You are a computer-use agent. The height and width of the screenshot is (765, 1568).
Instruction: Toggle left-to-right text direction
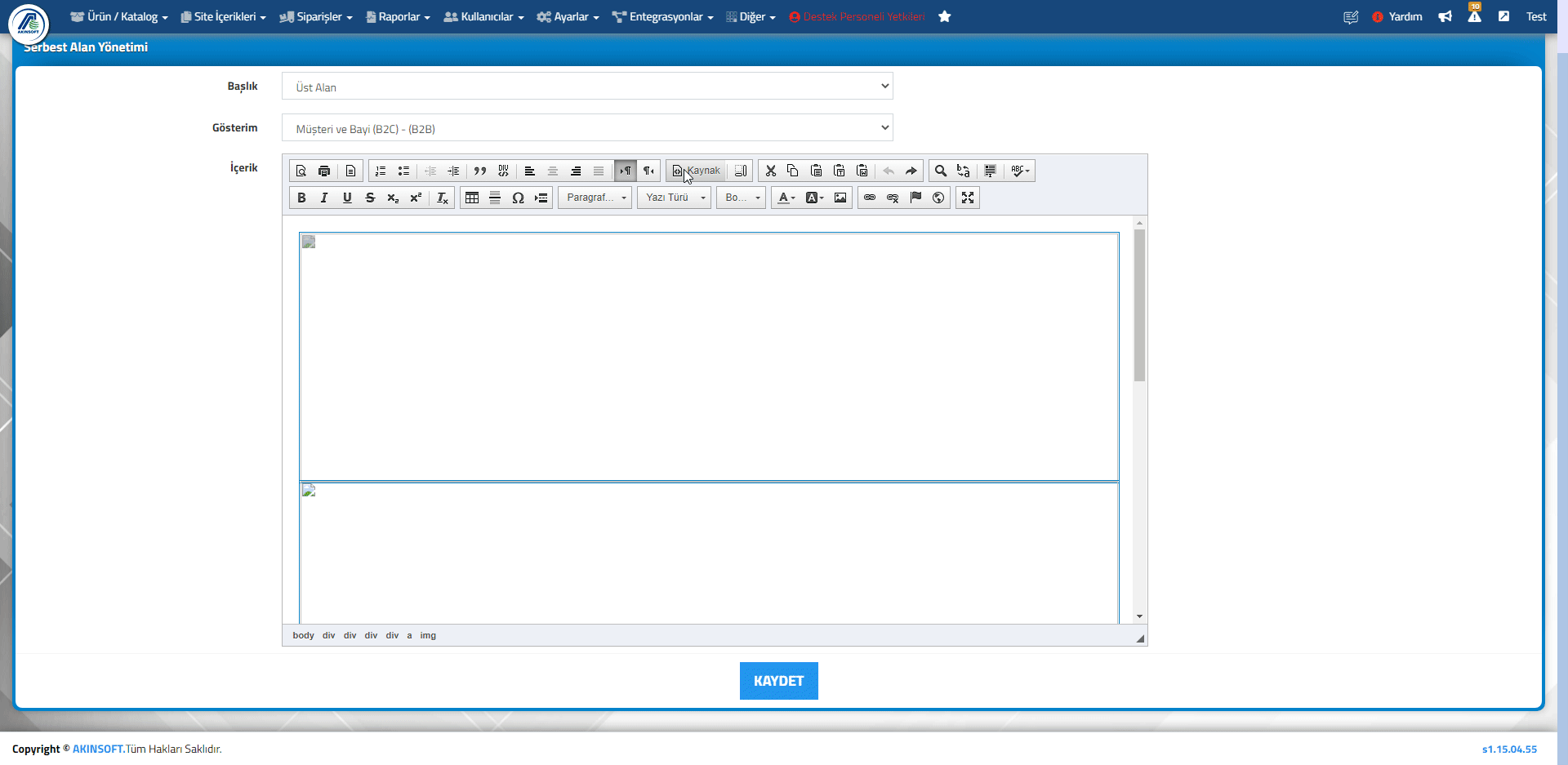[x=626, y=171]
